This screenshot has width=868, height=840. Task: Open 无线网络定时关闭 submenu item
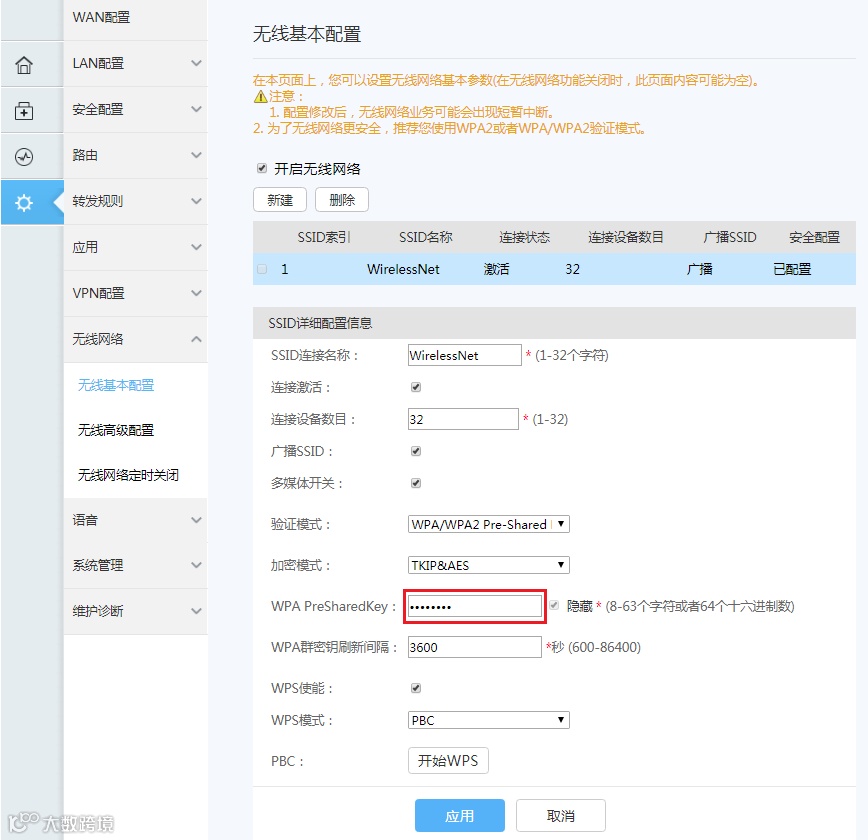click(x=128, y=475)
